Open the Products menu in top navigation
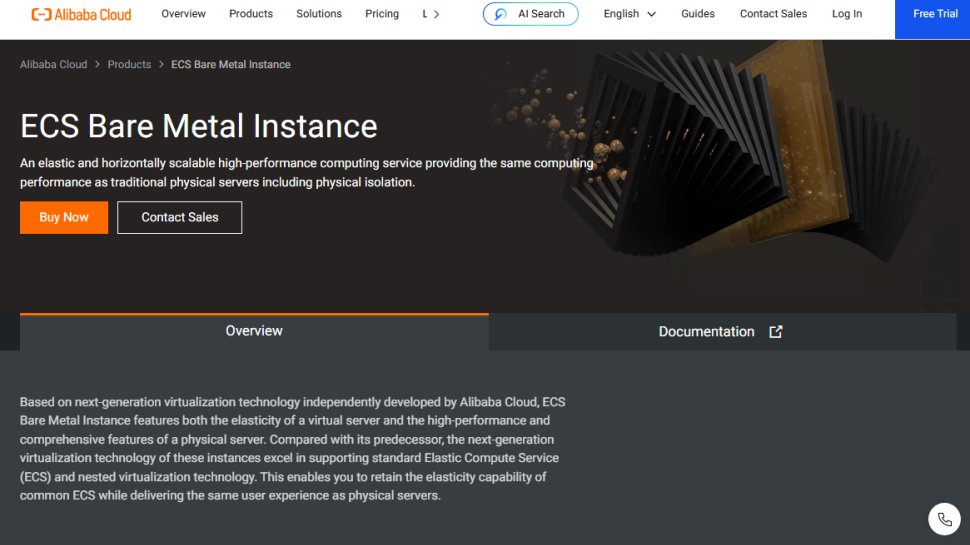This screenshot has height=545, width=970. coord(251,14)
